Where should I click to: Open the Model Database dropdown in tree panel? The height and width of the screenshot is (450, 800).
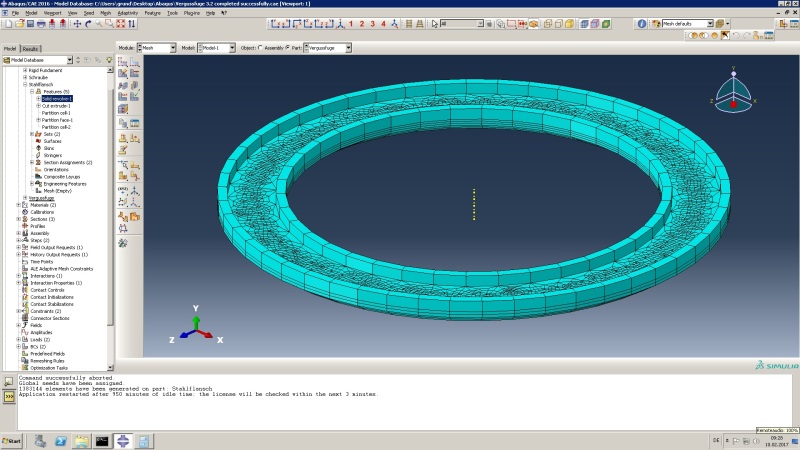69,60
